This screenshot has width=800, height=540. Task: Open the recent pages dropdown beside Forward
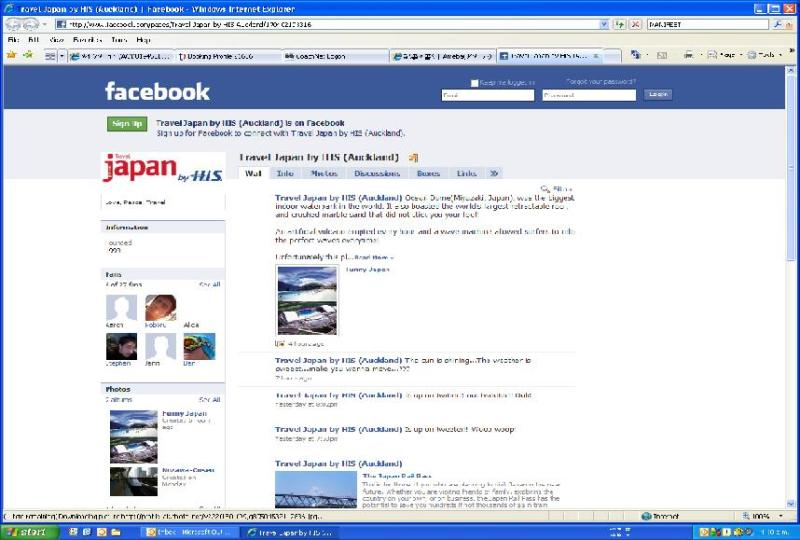[x=44, y=24]
